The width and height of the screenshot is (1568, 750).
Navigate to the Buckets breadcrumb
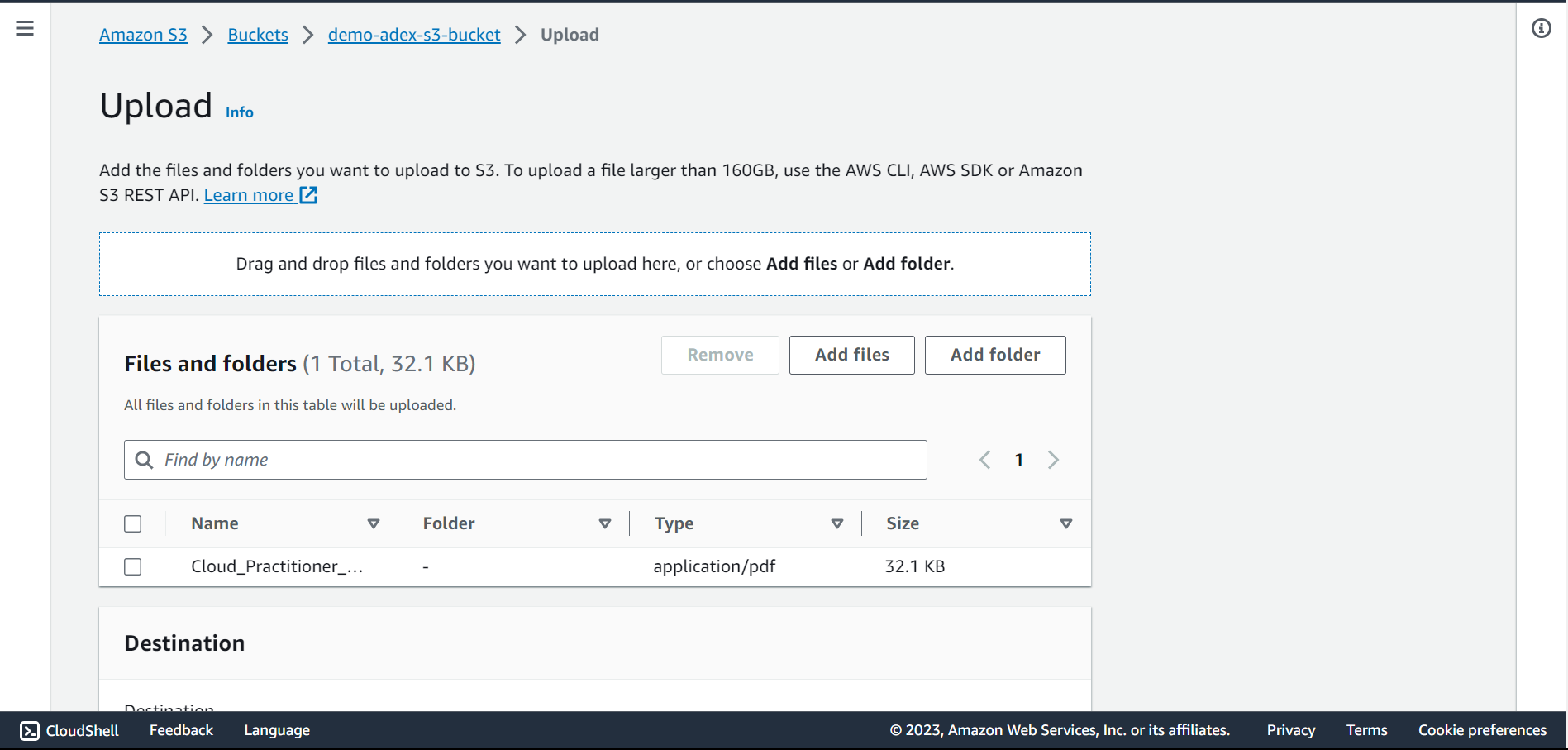point(258,35)
